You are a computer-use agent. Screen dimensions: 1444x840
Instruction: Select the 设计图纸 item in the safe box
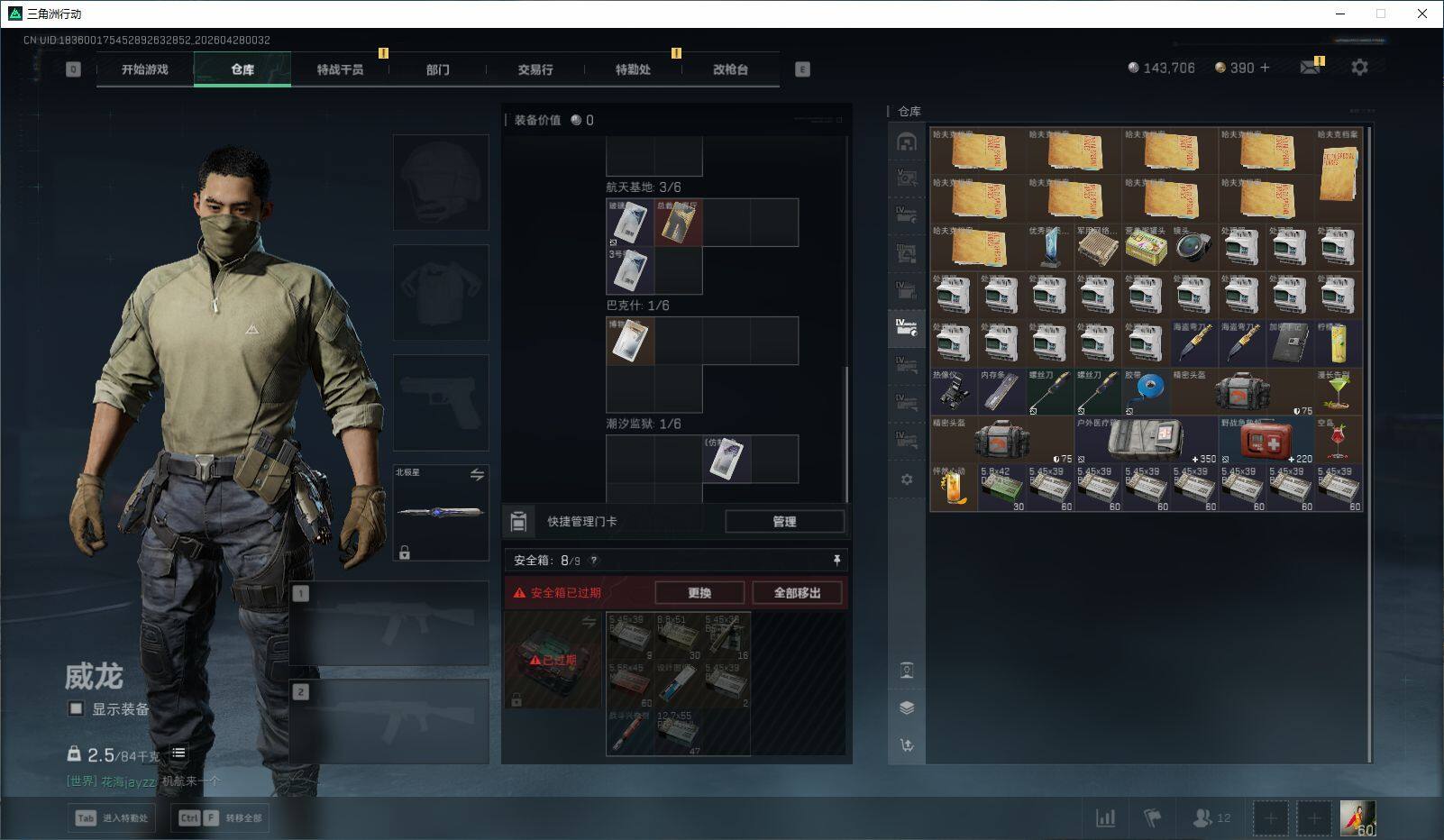pyautogui.click(x=678, y=684)
